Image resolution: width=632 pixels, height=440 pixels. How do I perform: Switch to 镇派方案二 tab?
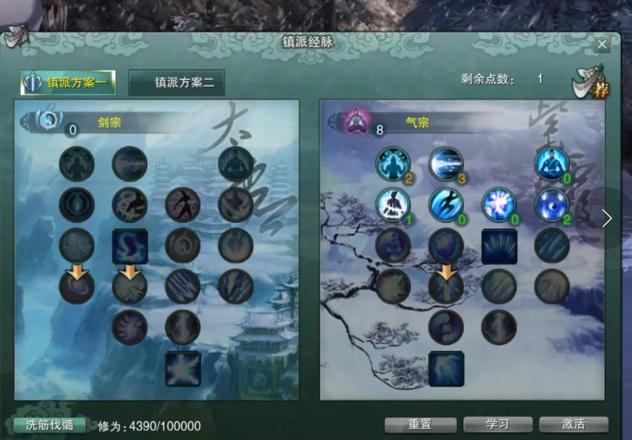point(176,83)
